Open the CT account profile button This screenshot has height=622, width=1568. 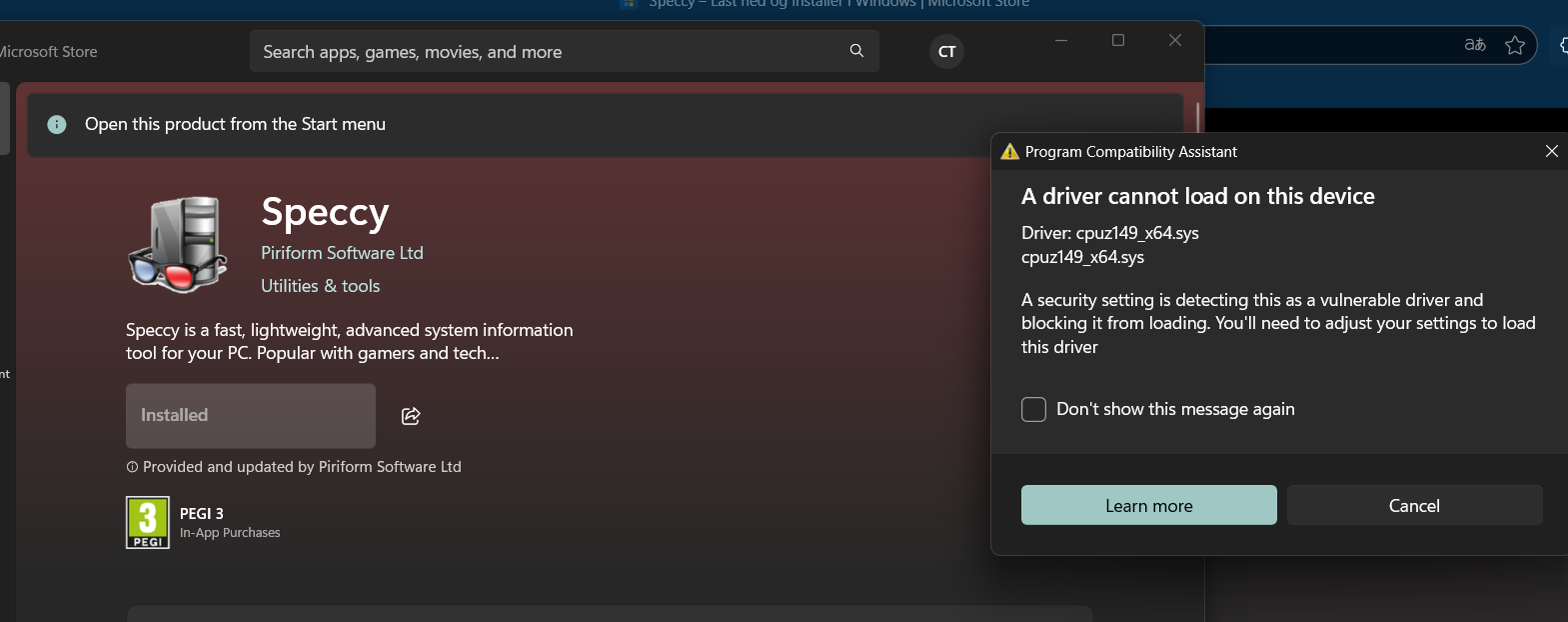point(946,51)
